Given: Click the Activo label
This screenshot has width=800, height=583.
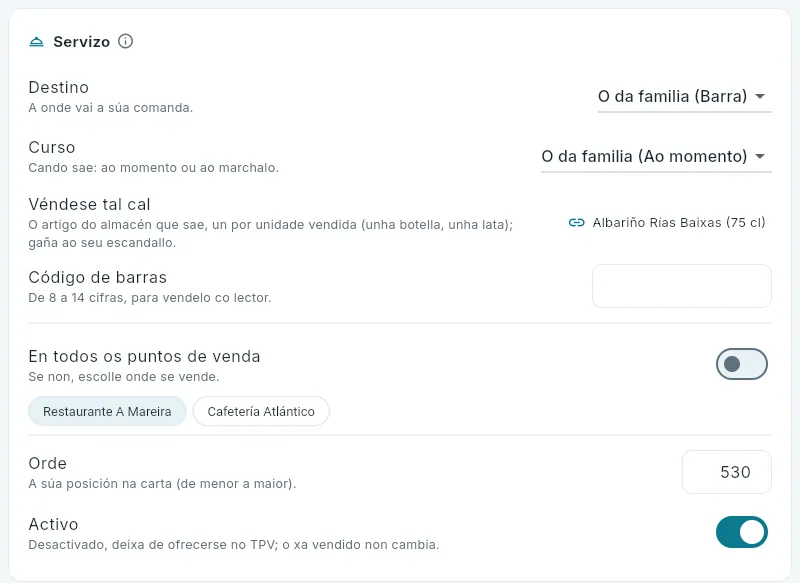Looking at the screenshot, I should 54,524.
